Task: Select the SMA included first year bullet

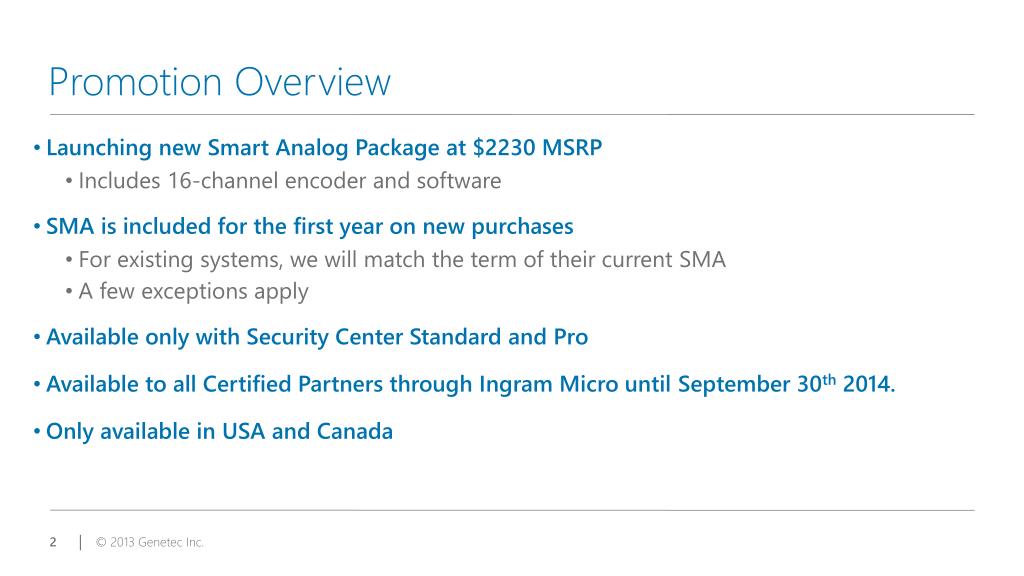Action: tap(310, 227)
